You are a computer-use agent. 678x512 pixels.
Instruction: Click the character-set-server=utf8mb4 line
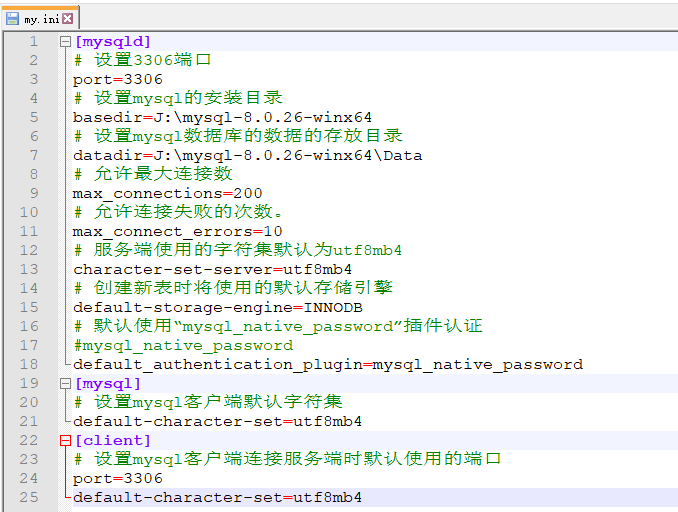pos(212,270)
